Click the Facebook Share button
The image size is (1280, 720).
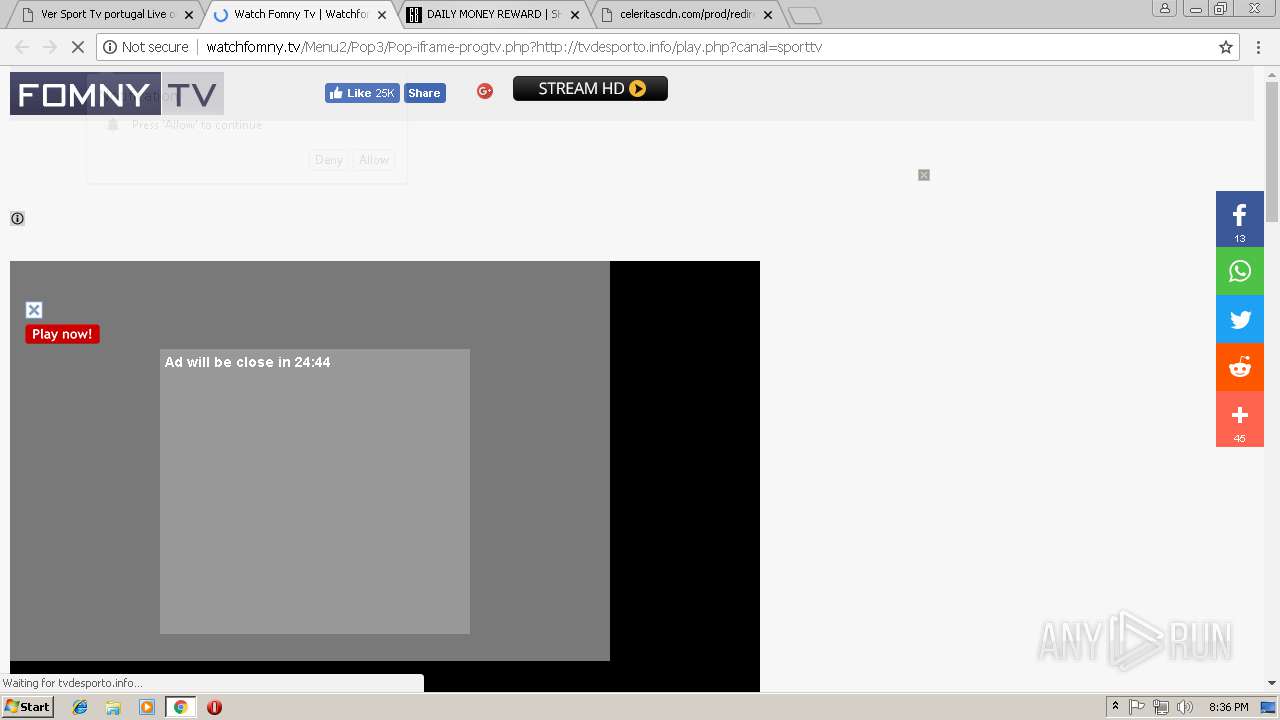[425, 93]
